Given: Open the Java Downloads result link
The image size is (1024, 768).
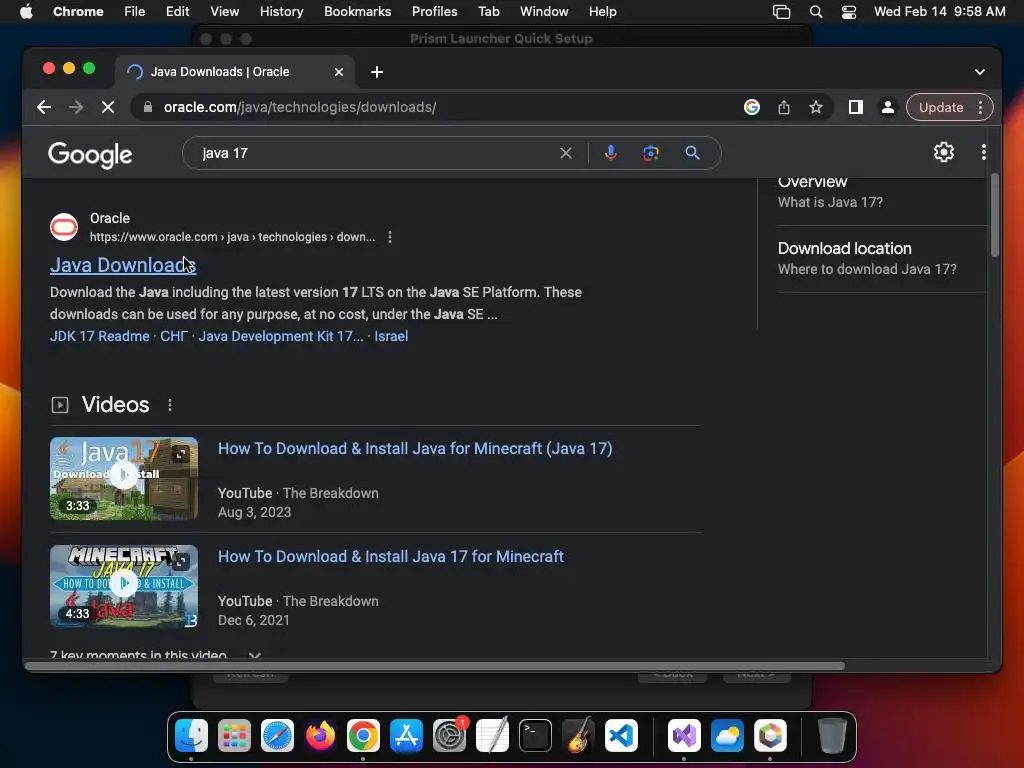Looking at the screenshot, I should [x=123, y=264].
